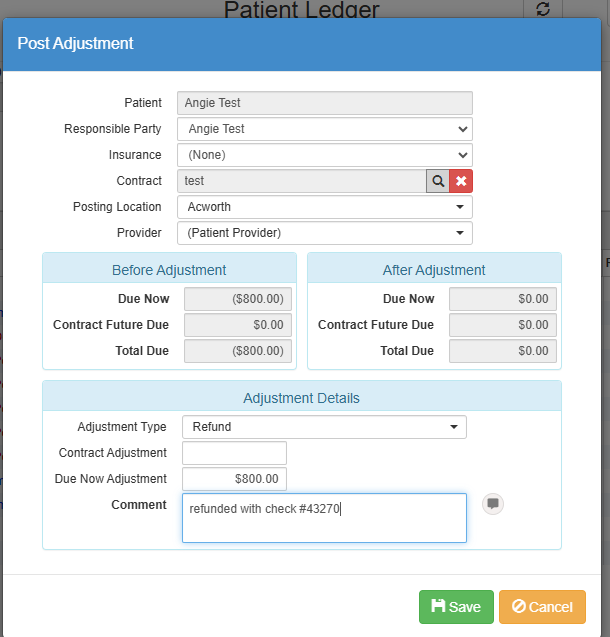Open Responsible Party dropdown

[325, 129]
